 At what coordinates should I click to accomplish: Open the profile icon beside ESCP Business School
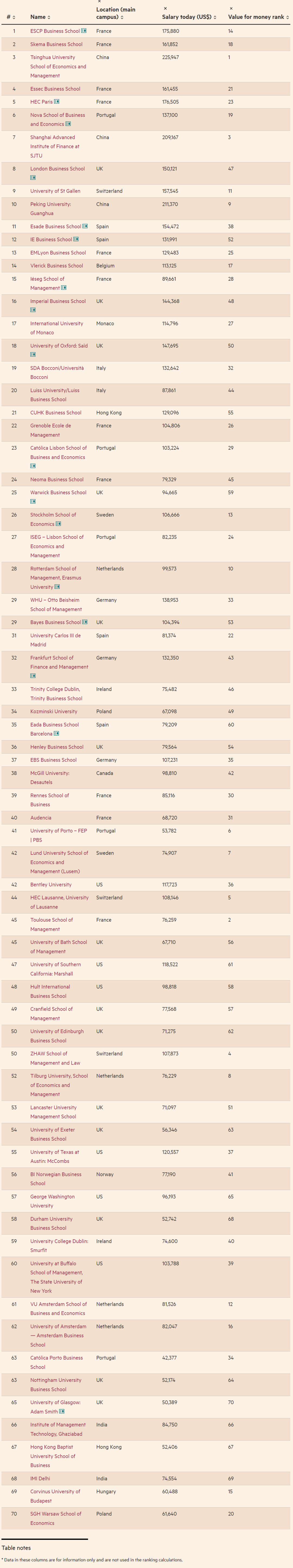pyautogui.click(x=84, y=30)
